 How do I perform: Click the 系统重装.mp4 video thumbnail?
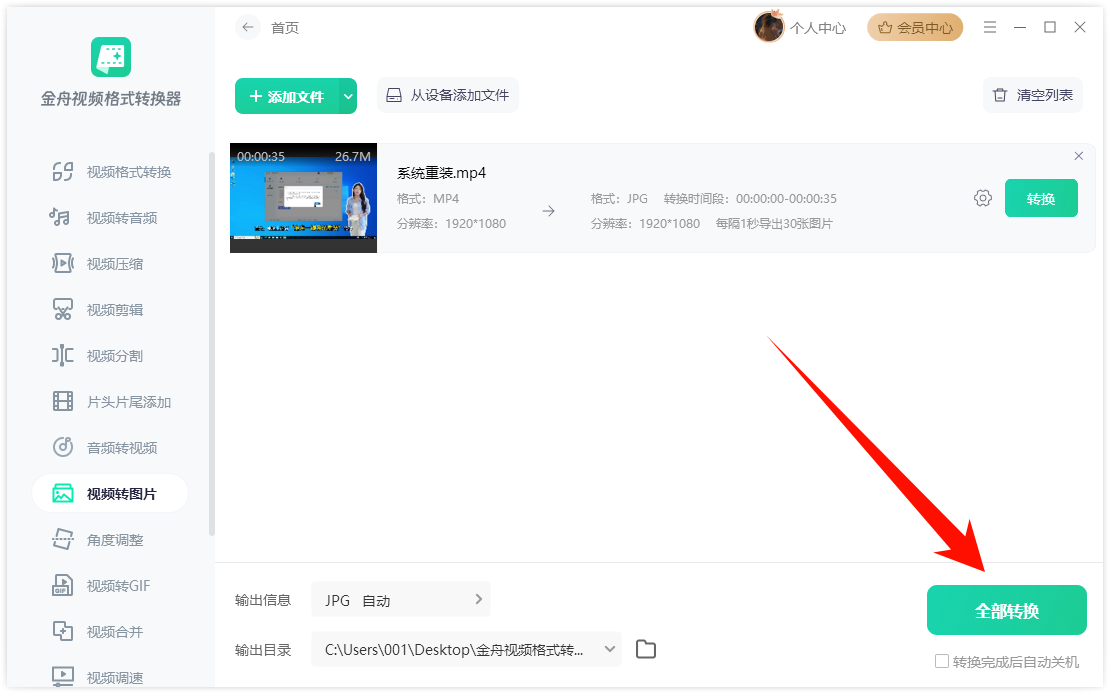coord(303,197)
